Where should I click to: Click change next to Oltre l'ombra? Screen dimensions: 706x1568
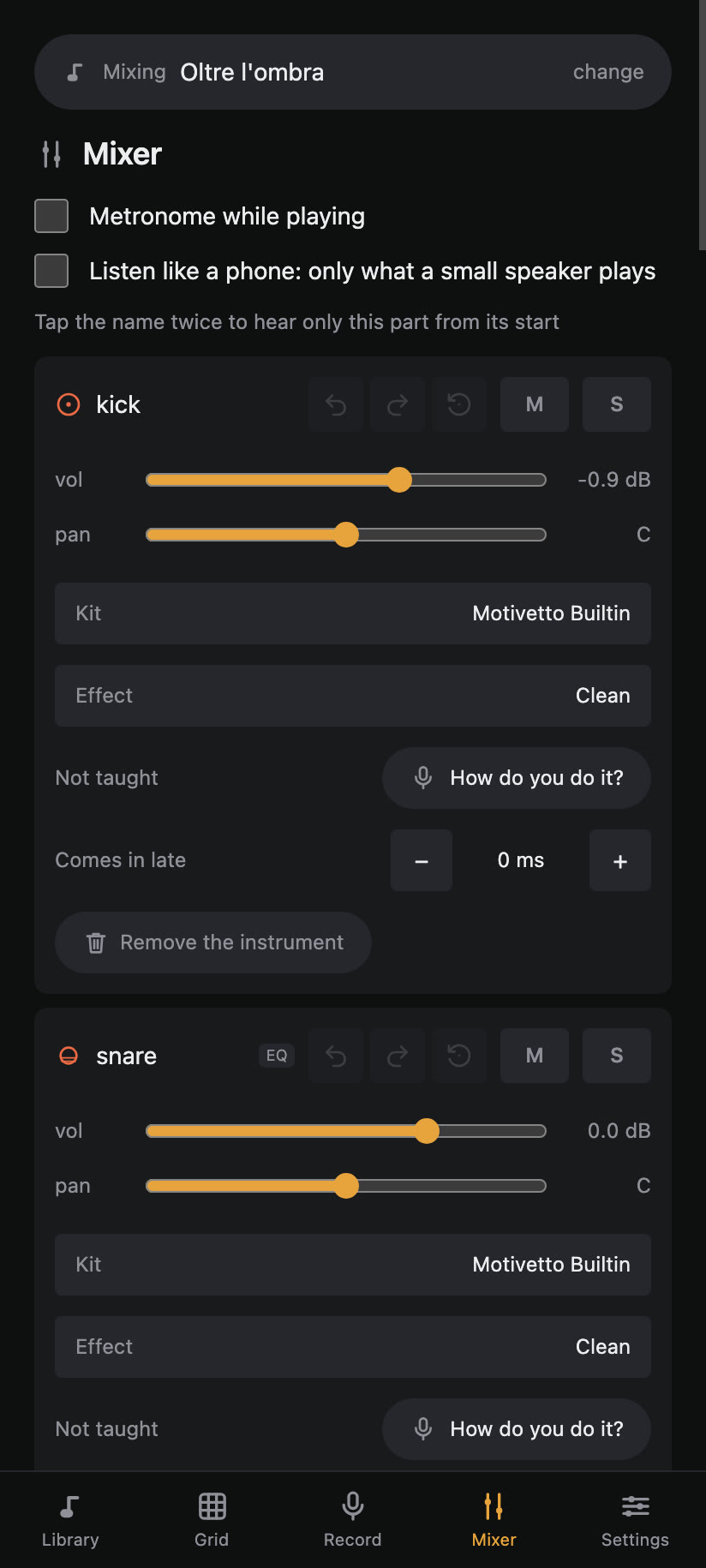(x=608, y=72)
